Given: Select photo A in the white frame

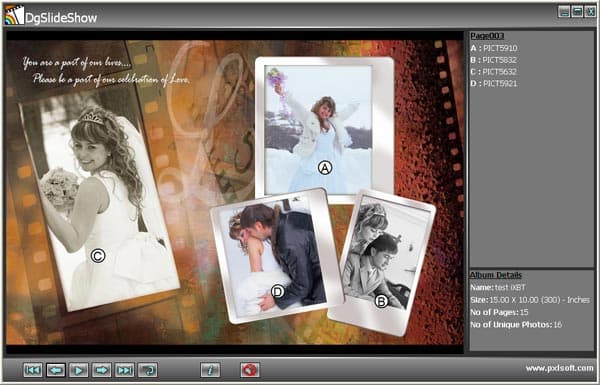Looking at the screenshot, I should 318,129.
